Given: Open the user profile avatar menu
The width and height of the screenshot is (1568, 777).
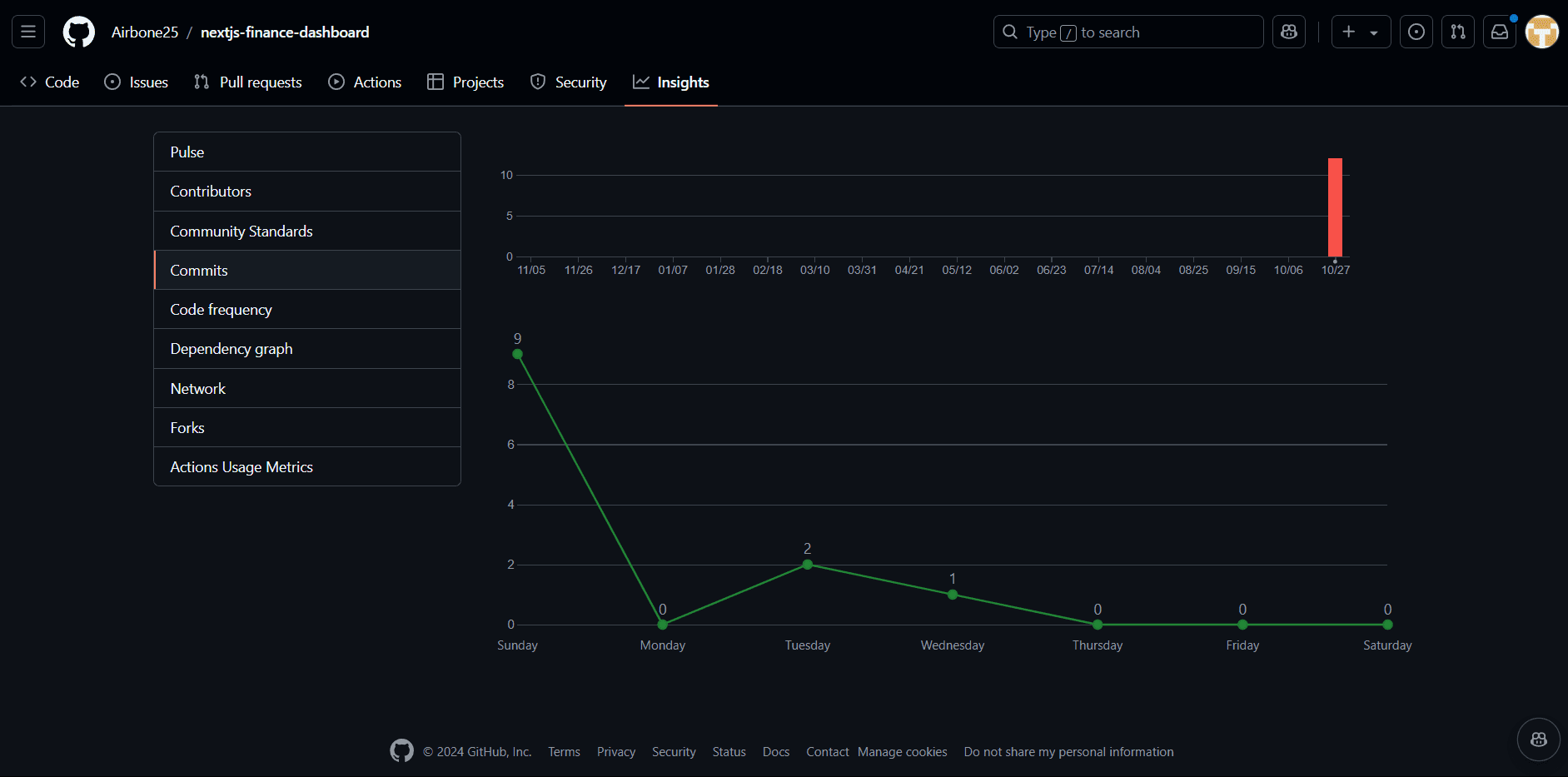Looking at the screenshot, I should coord(1542,32).
